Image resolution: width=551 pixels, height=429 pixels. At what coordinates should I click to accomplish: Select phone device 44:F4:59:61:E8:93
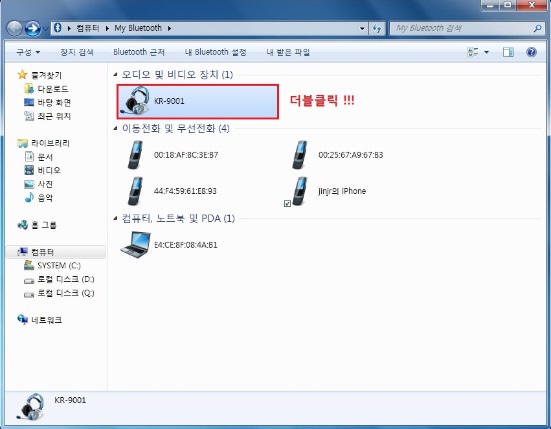click(172, 191)
